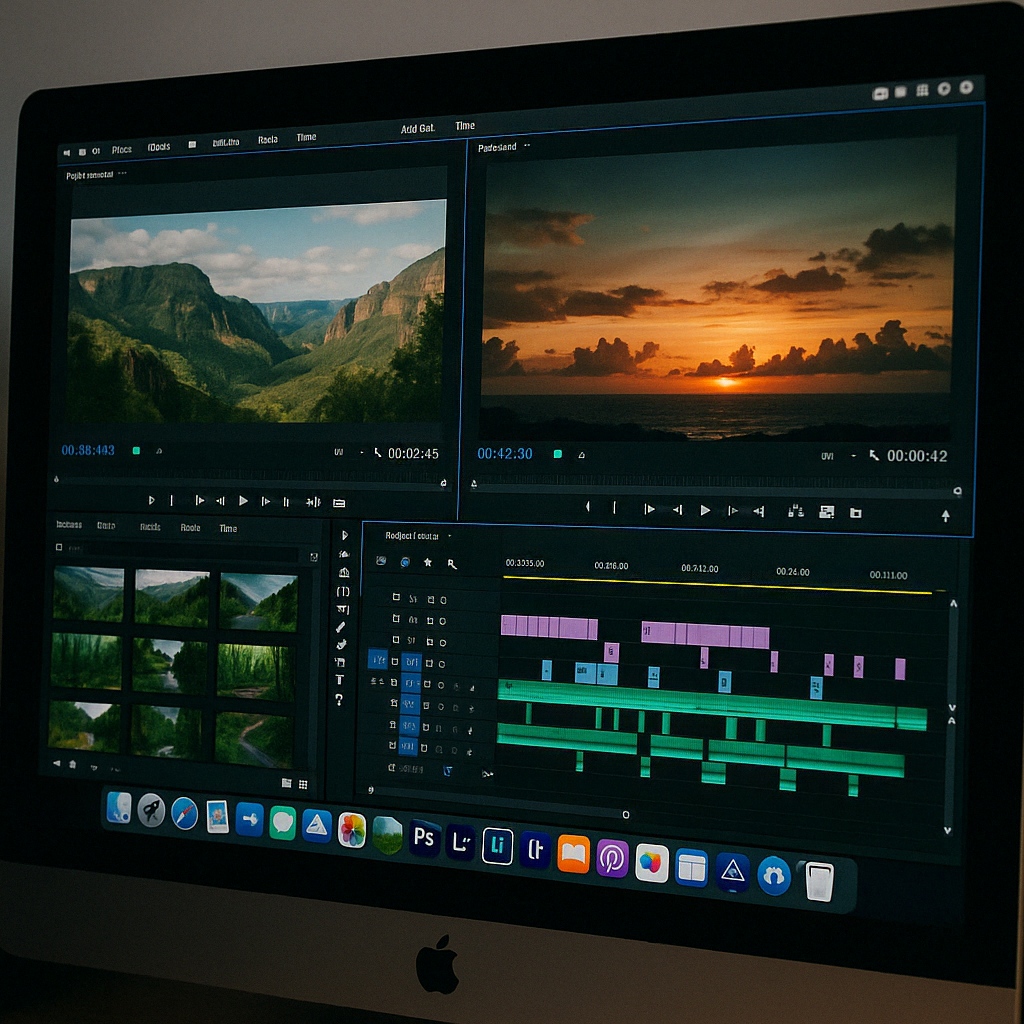The image size is (1024, 1024).
Task: Switch to the Time tab in the media panel
Action: [228, 528]
